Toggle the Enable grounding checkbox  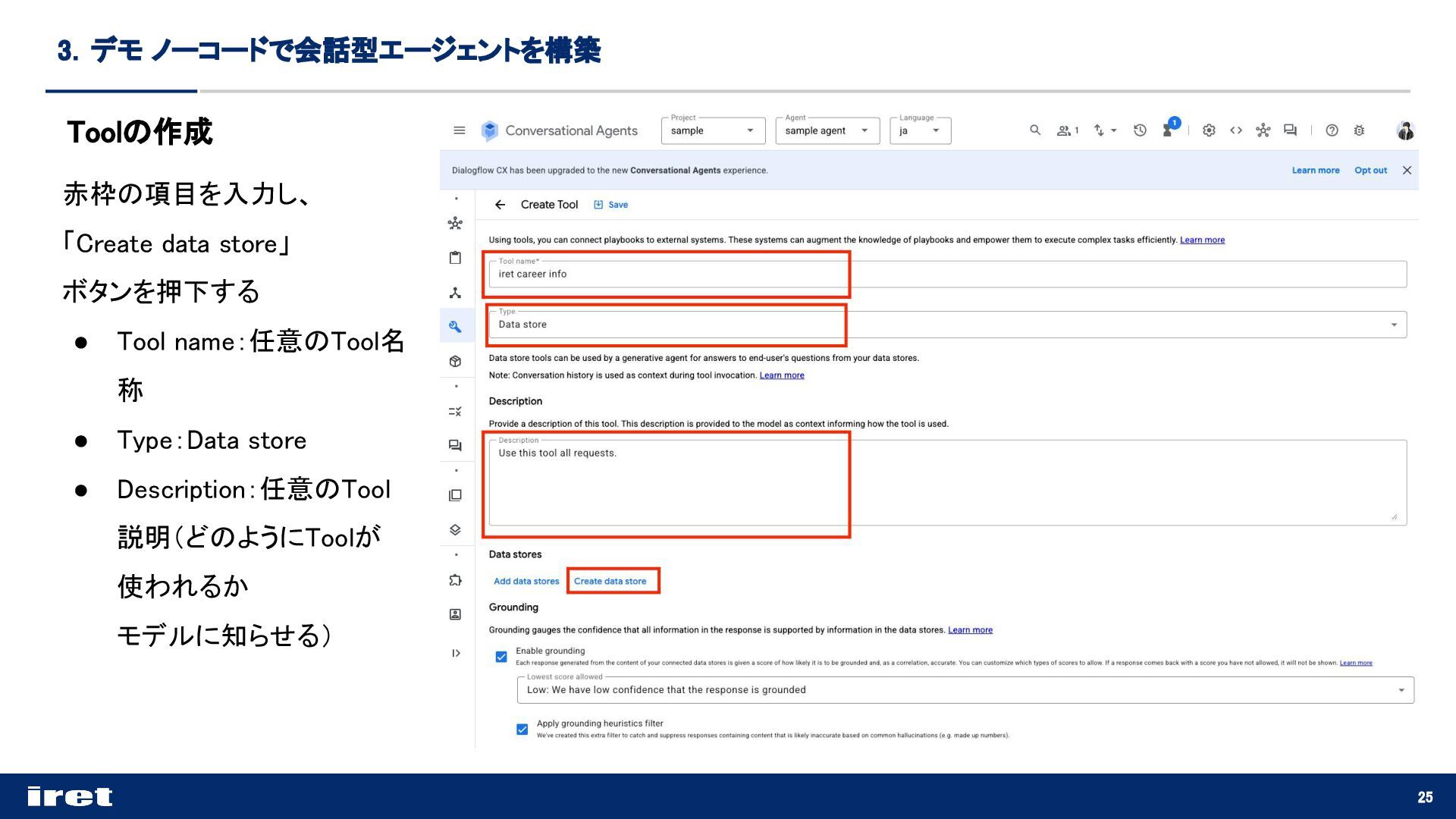coord(501,657)
